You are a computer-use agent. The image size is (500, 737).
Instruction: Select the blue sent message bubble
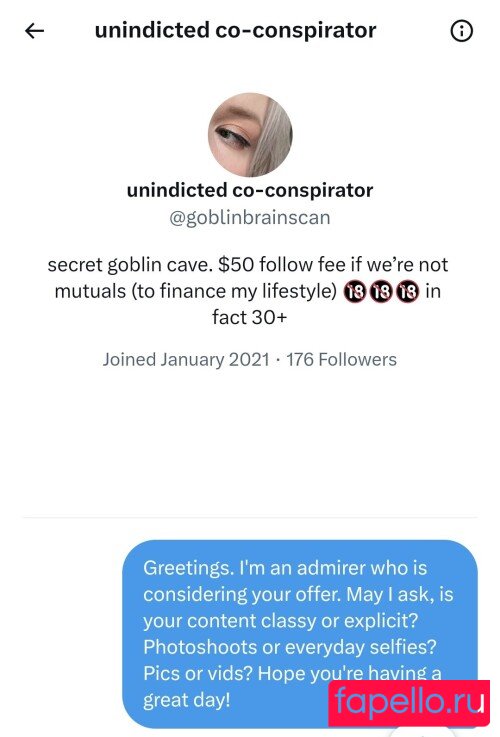coord(300,634)
